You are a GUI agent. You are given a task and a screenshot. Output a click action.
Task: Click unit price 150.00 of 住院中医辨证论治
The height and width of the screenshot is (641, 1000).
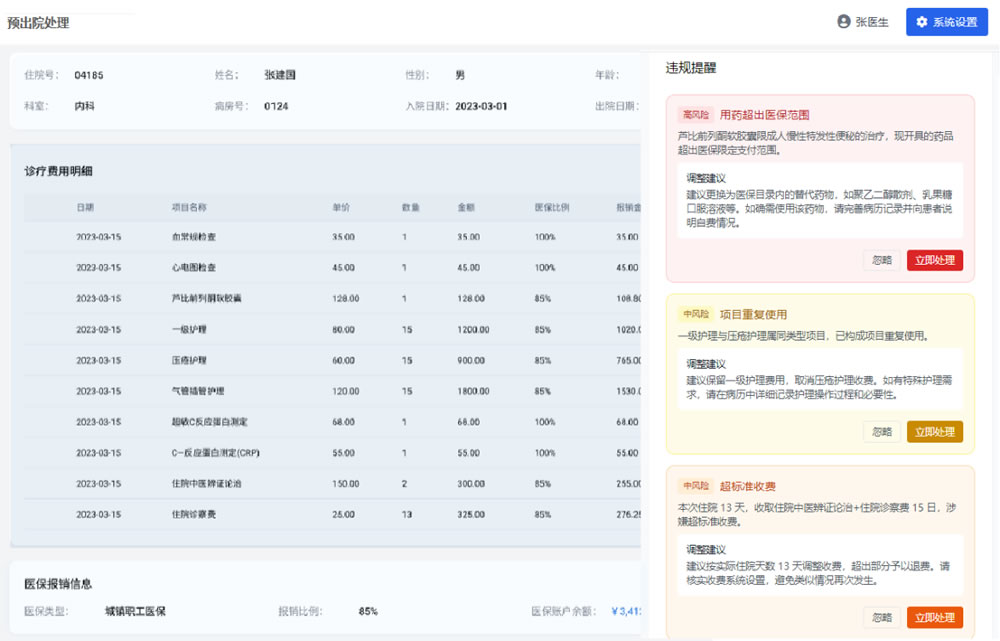tap(346, 483)
